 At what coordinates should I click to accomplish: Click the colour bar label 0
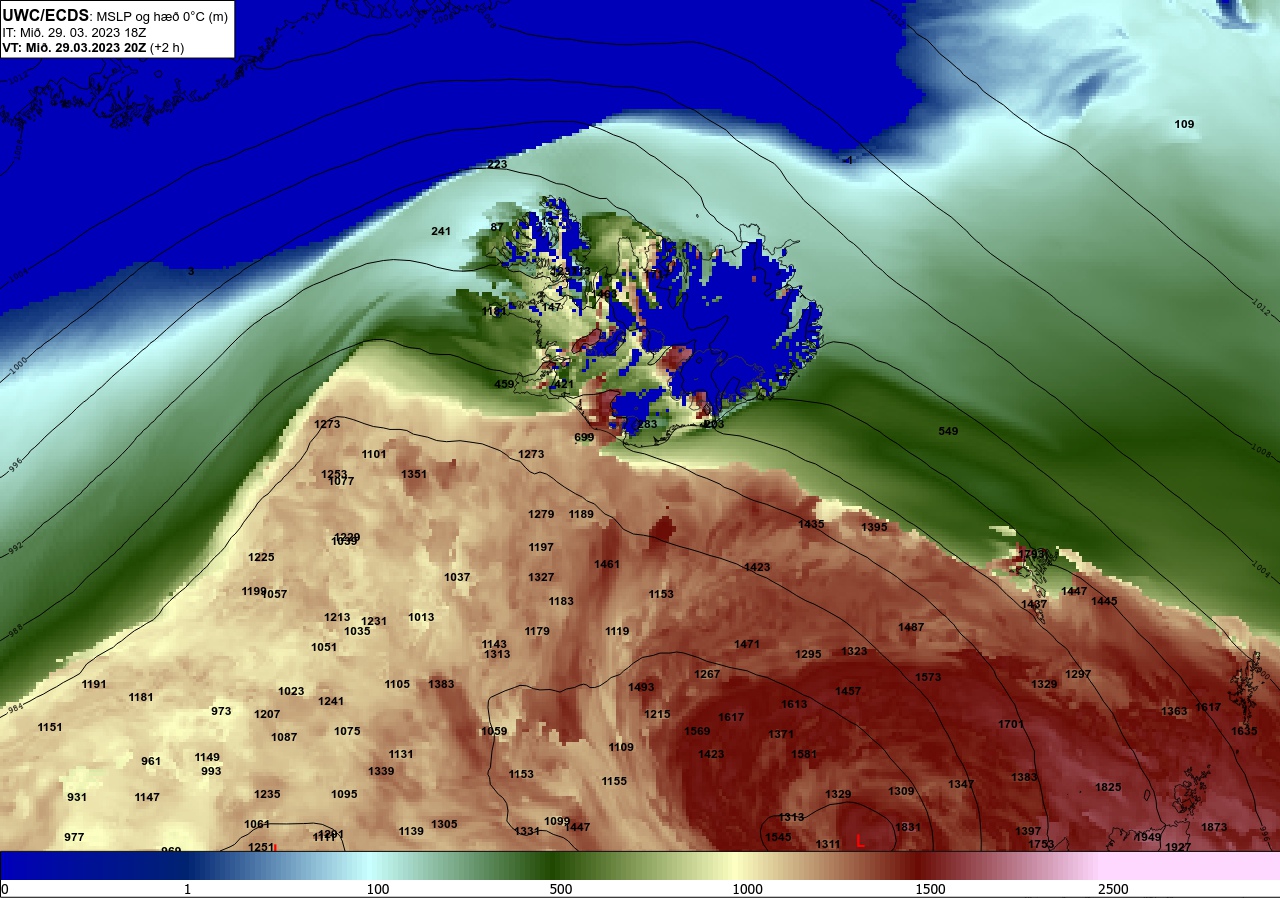tap(5, 889)
